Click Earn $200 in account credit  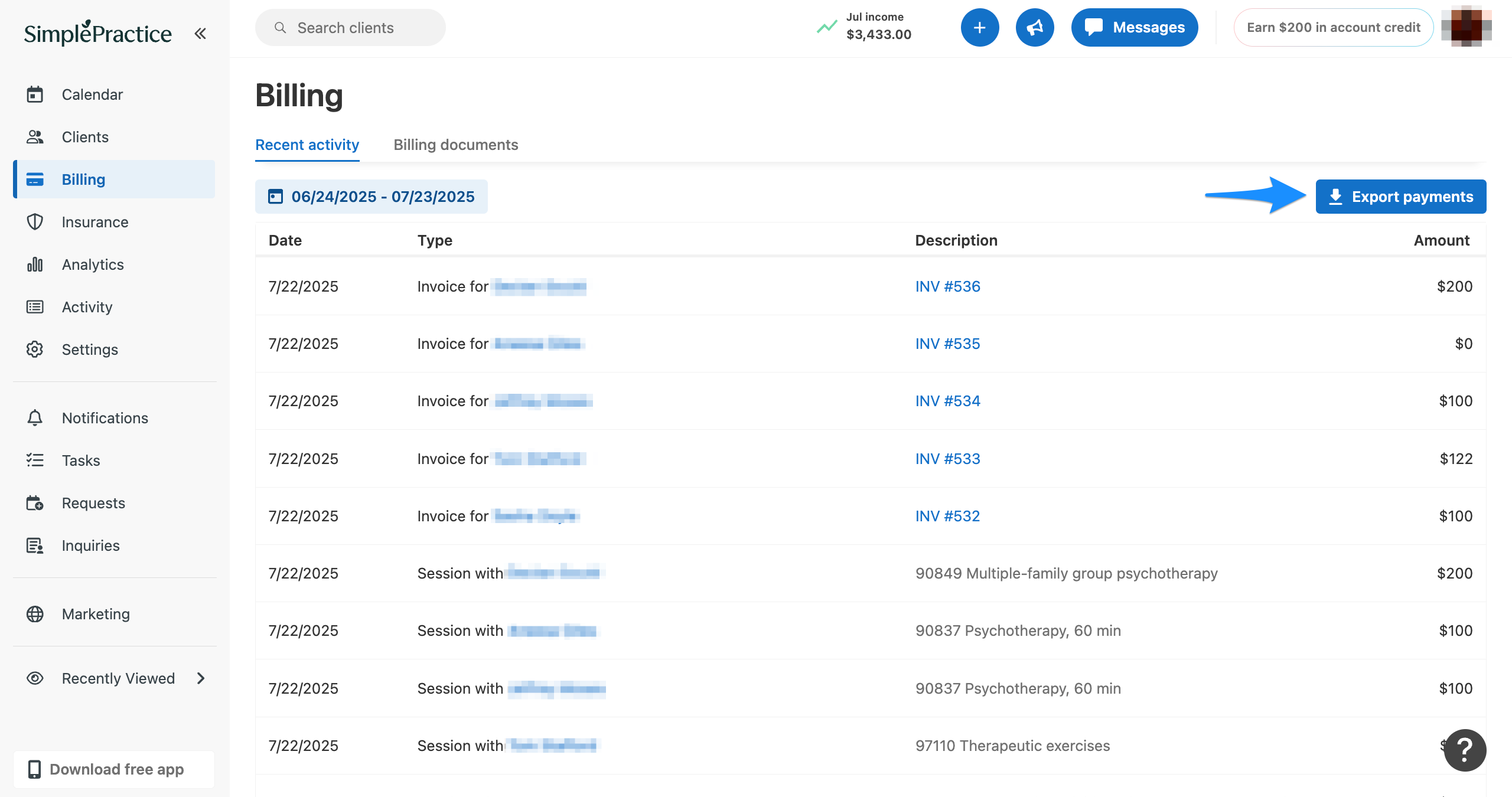(1333, 27)
